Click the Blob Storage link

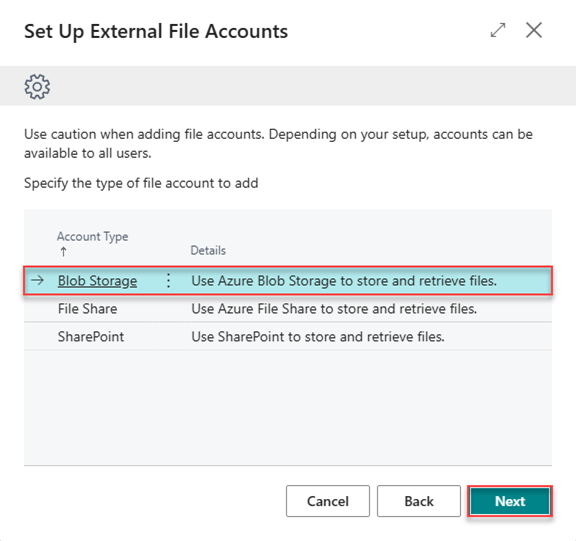click(97, 281)
